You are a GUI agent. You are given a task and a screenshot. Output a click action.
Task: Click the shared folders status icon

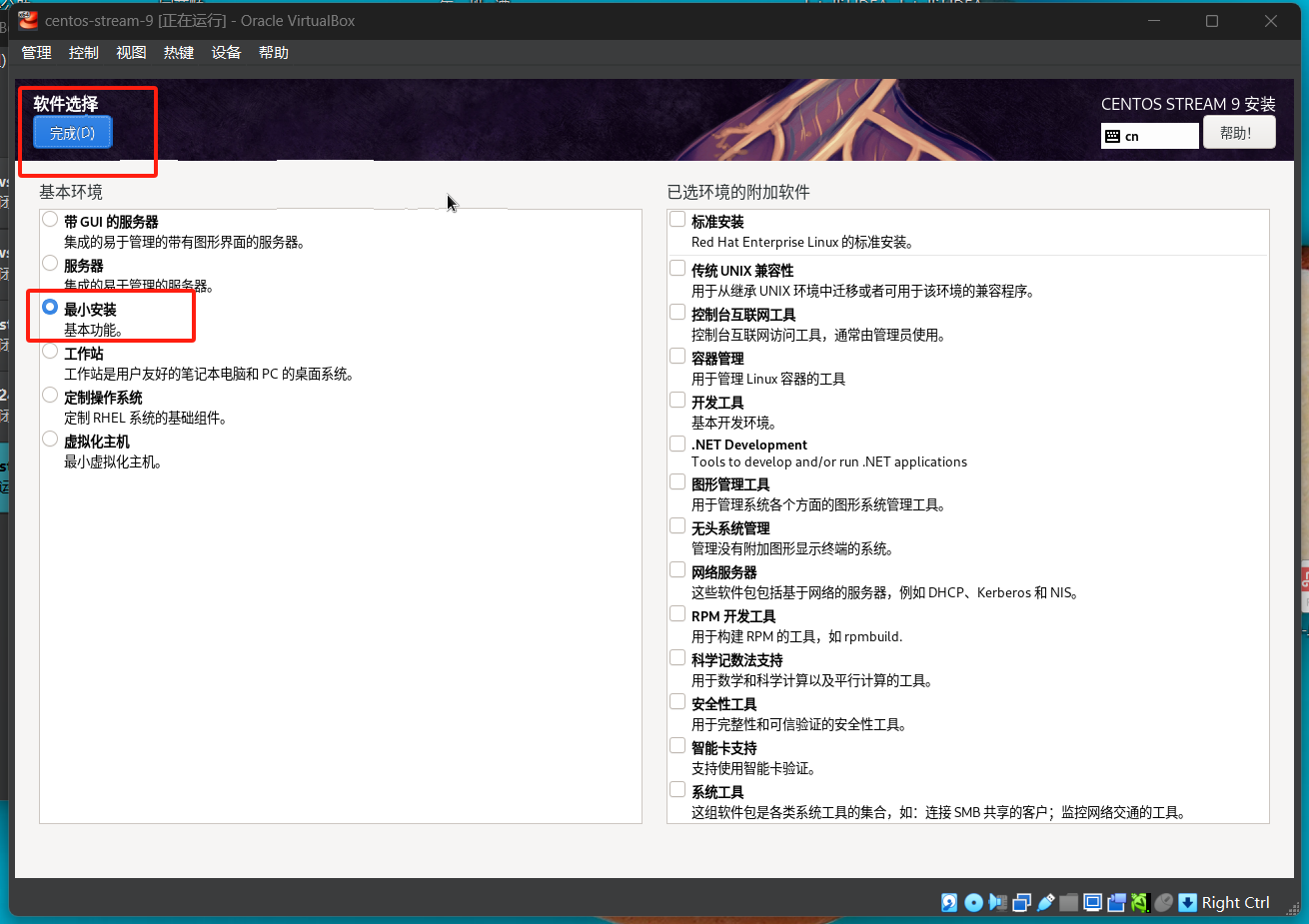1069,902
